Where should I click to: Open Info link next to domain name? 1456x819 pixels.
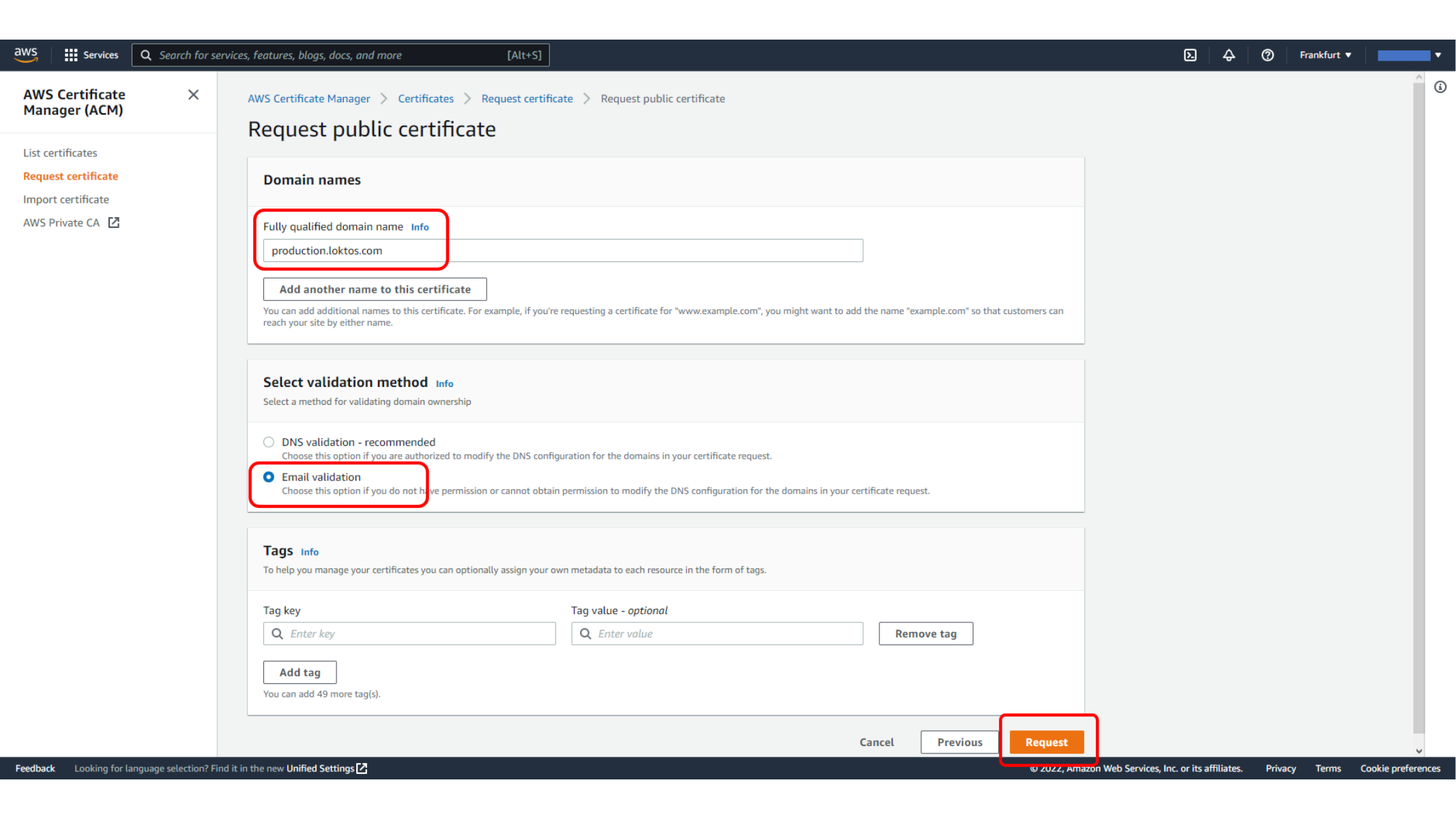420,227
